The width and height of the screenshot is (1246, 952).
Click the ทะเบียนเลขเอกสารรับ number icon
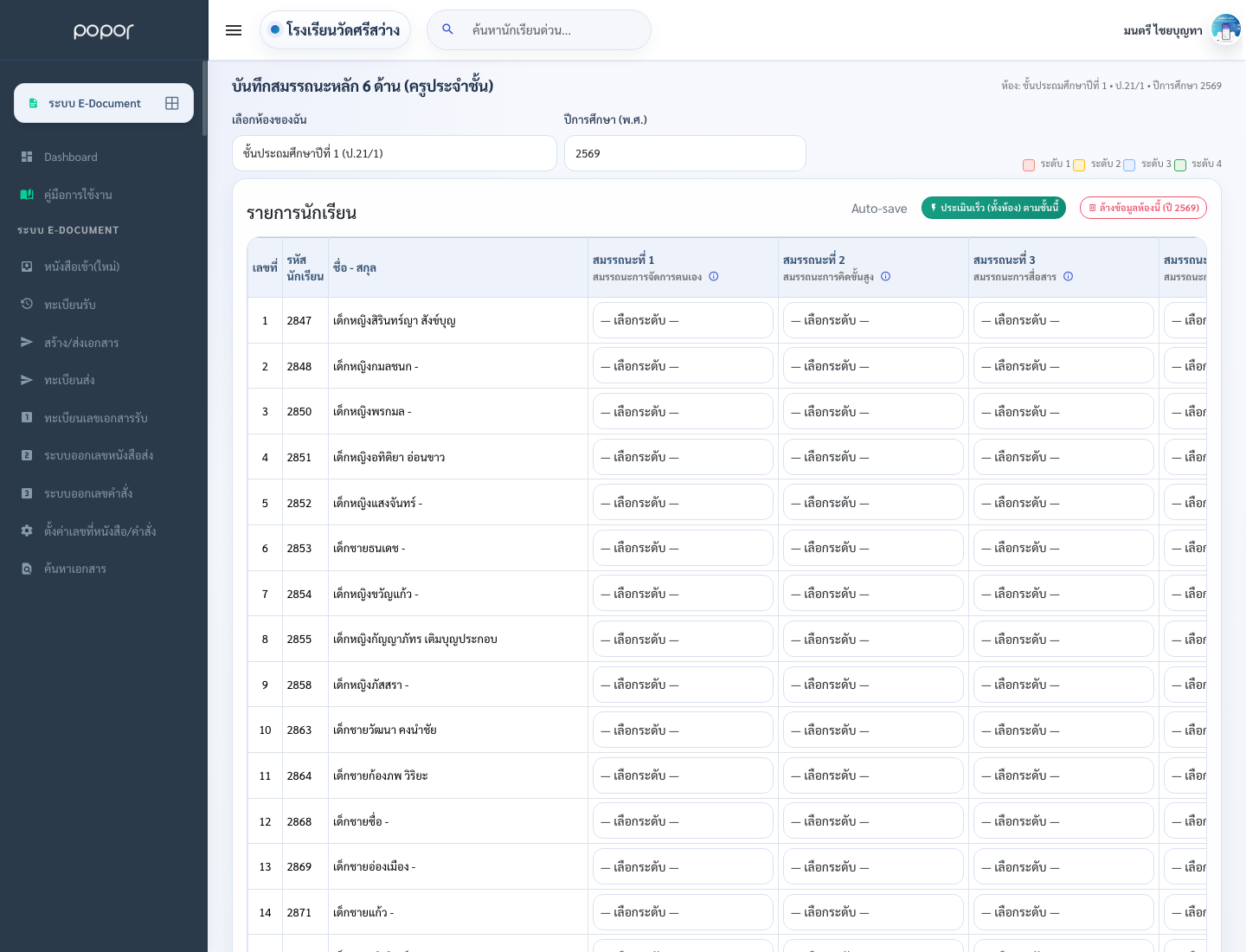[27, 417]
